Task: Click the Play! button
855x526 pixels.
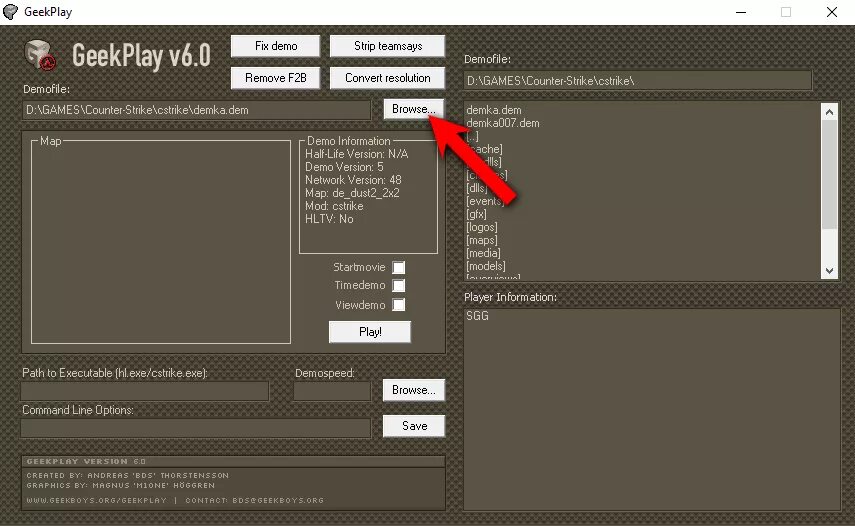Action: click(370, 332)
